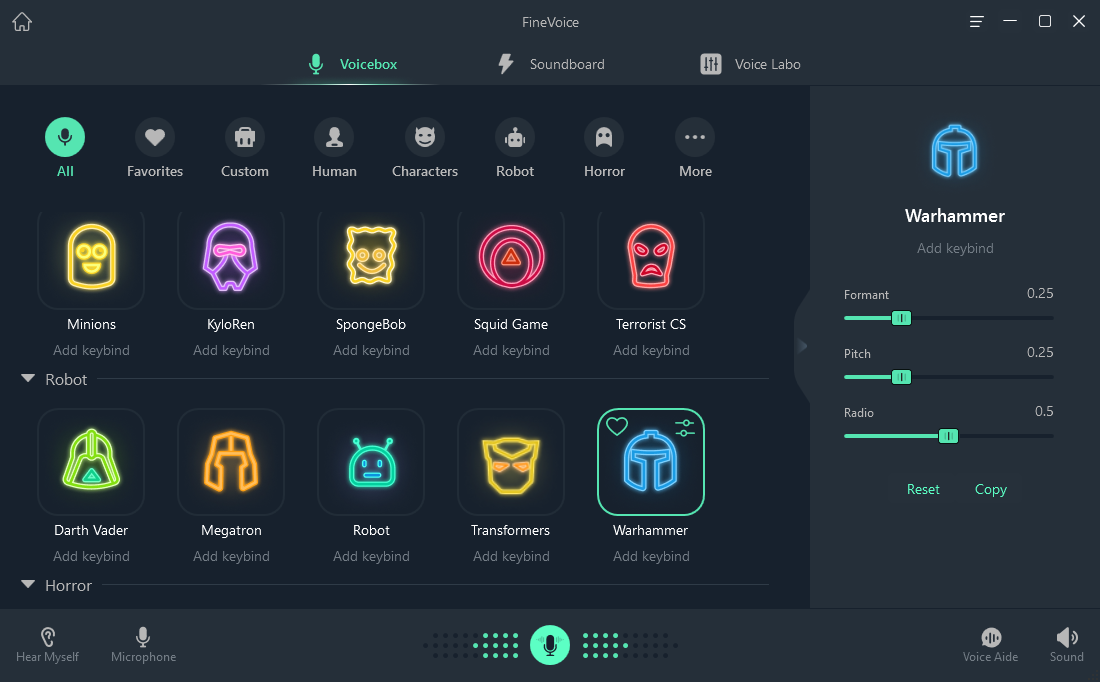Add keybind for Squid Game

pos(511,350)
